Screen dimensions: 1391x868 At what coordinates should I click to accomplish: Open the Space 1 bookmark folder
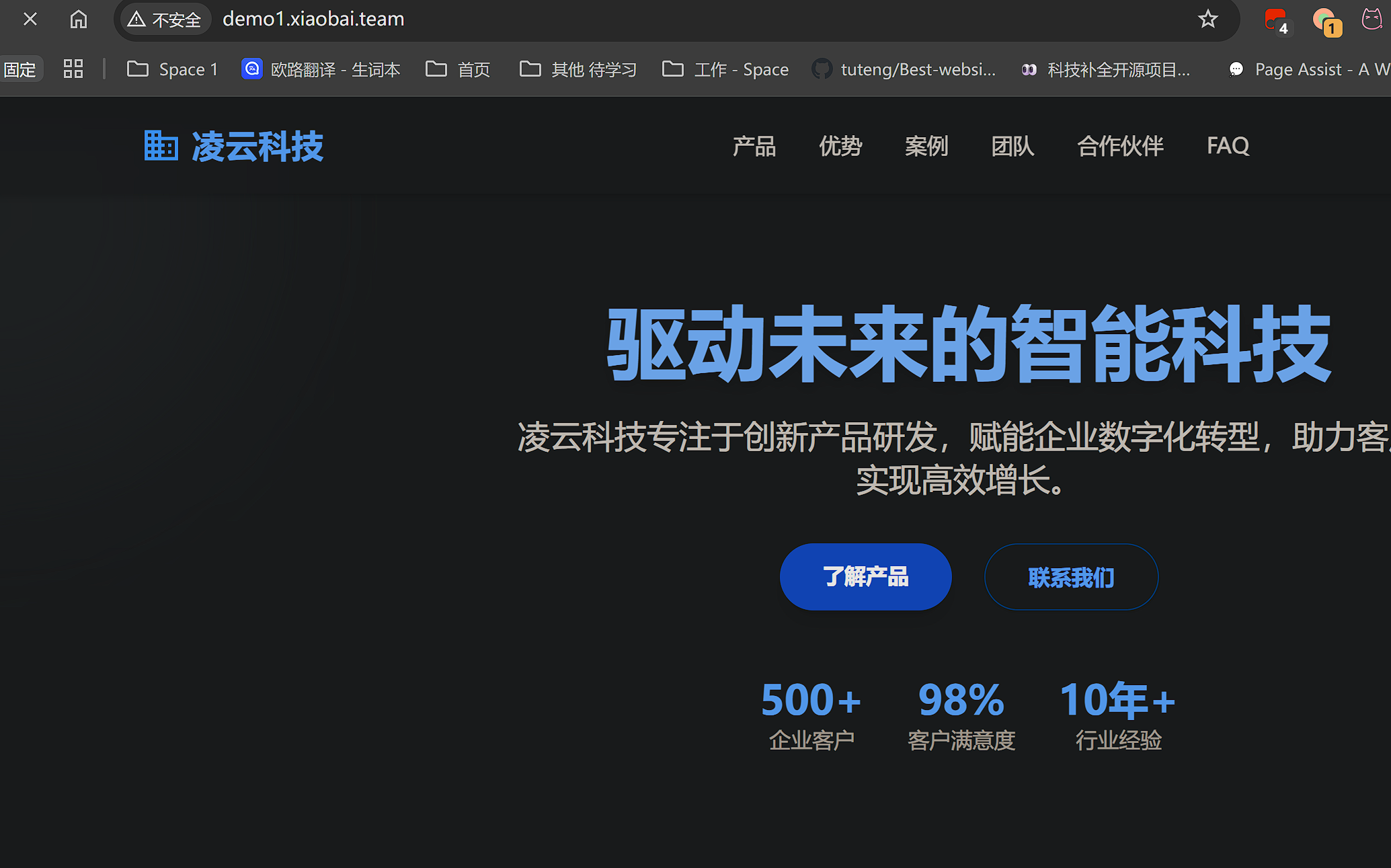tap(173, 69)
